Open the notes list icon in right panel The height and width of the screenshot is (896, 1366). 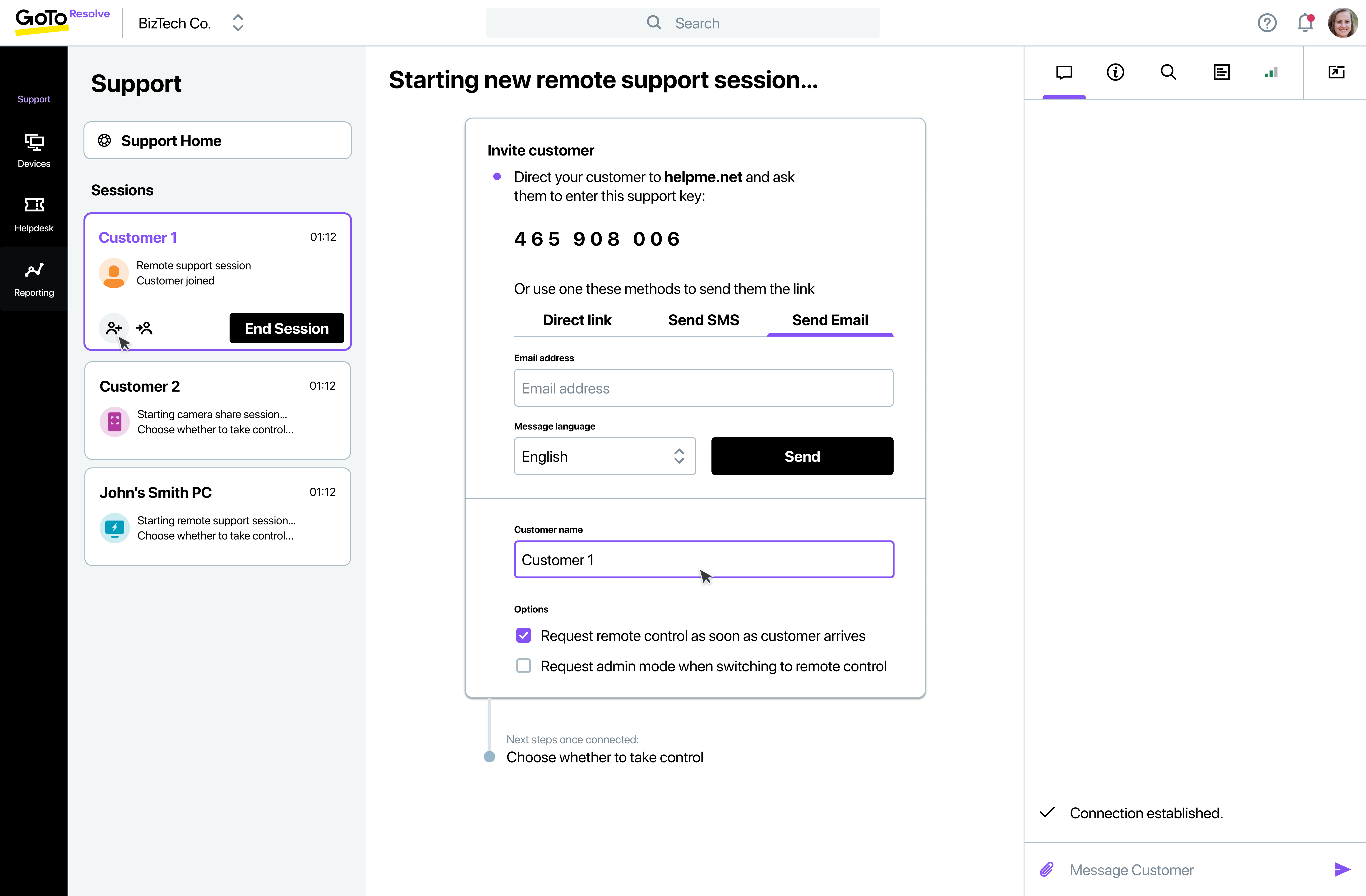(1221, 72)
